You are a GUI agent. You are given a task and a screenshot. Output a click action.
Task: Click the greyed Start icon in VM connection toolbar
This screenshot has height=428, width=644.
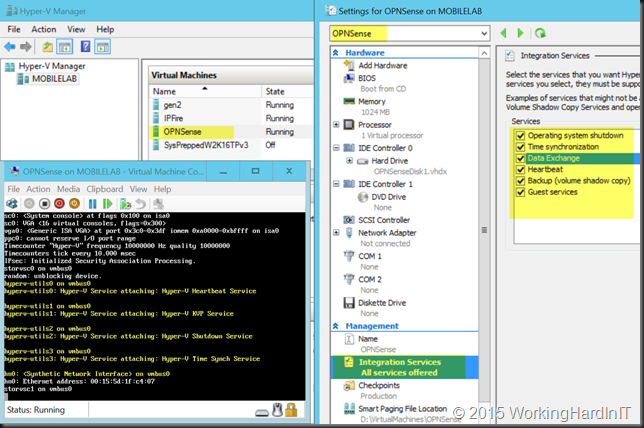(x=29, y=203)
